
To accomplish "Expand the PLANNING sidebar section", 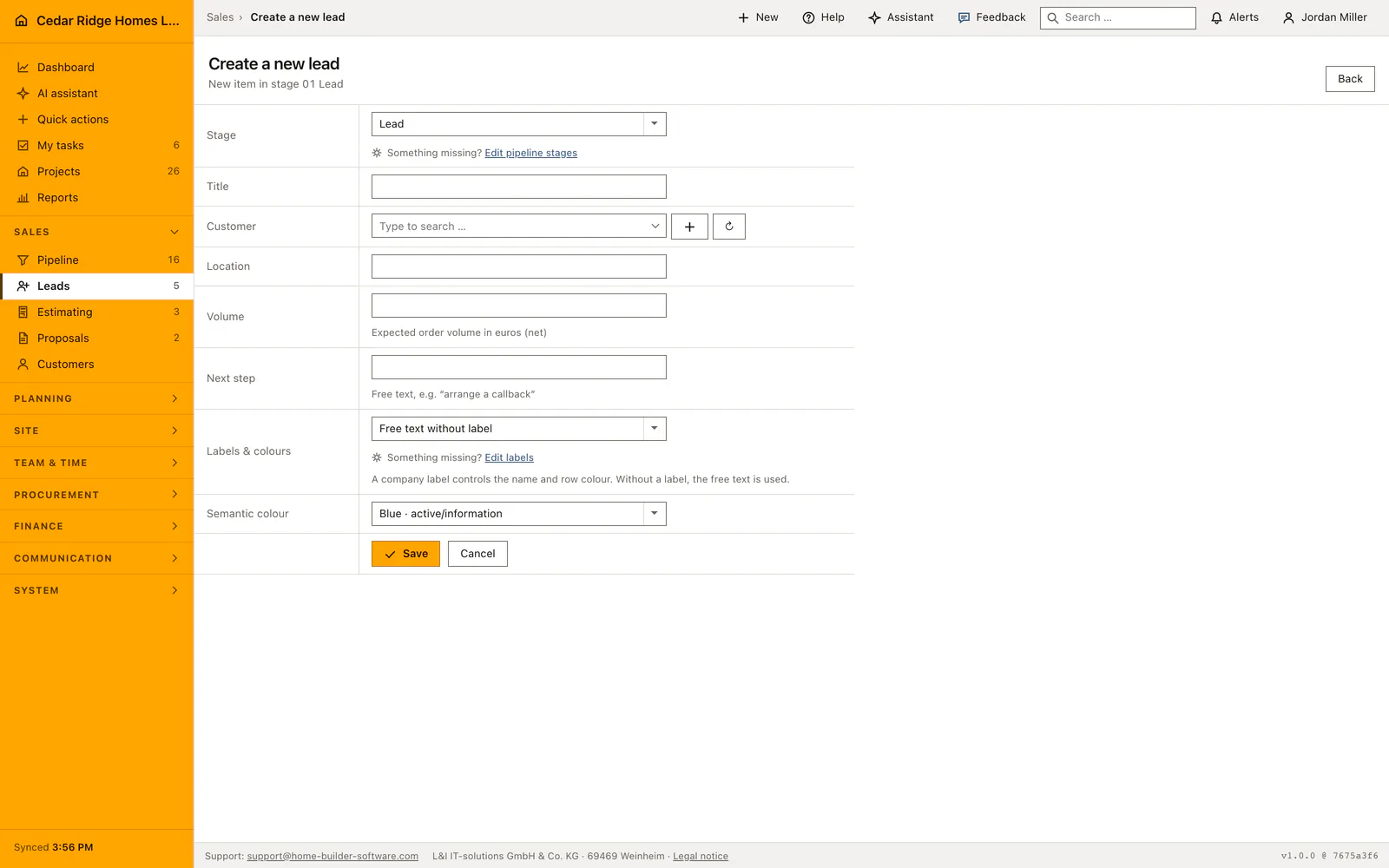I will coord(96,398).
